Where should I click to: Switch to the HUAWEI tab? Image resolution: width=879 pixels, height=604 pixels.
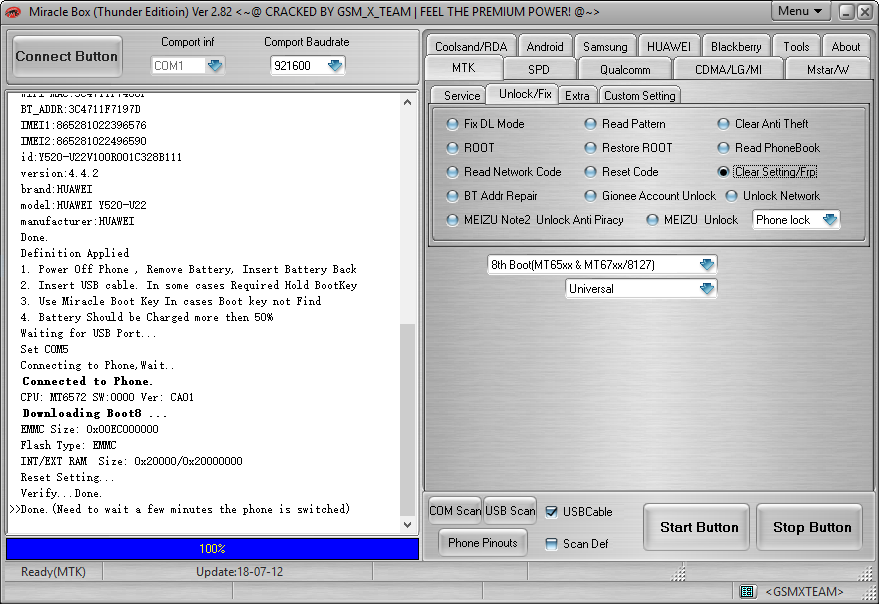click(669, 47)
